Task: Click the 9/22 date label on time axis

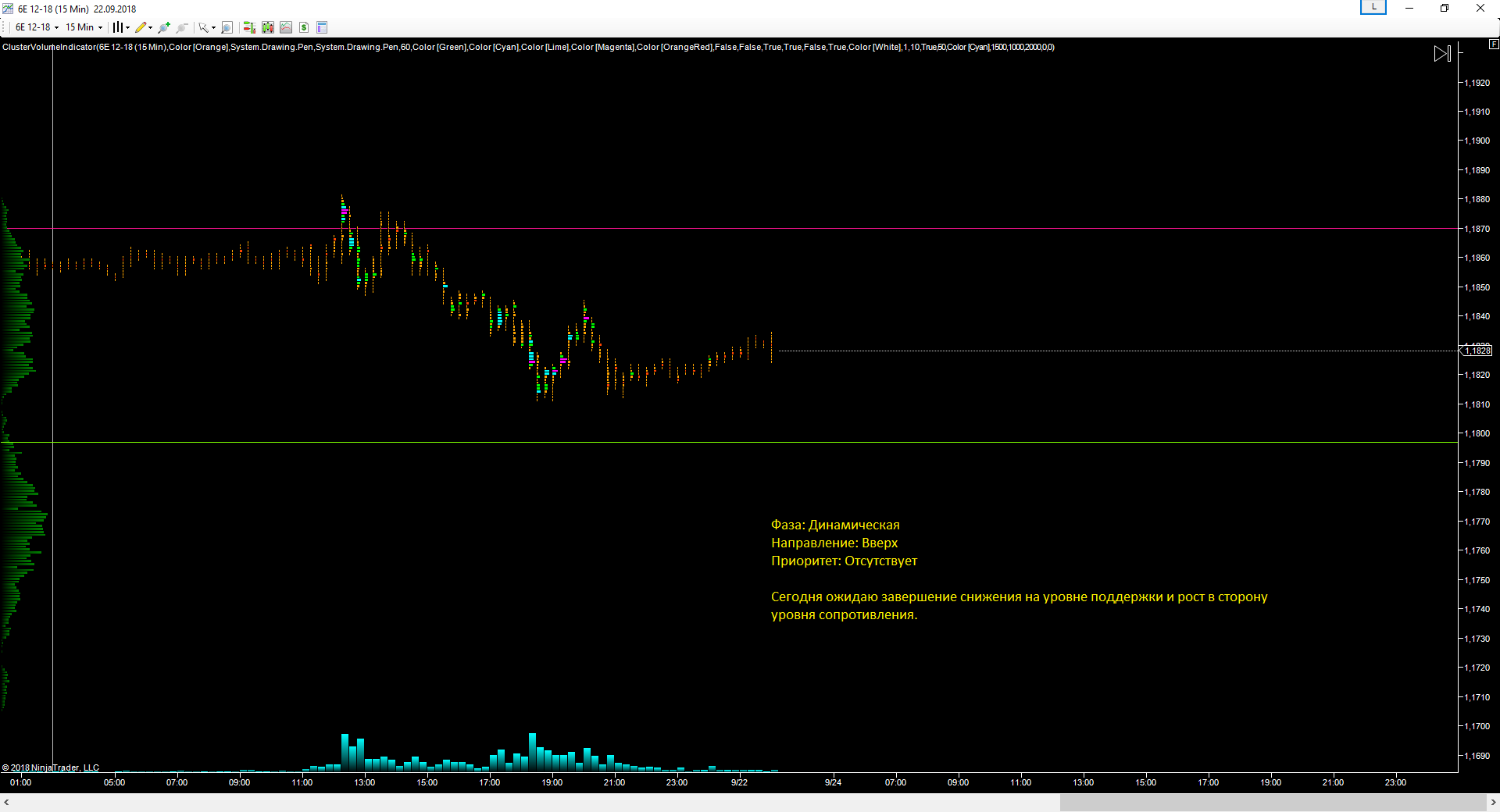Action: click(x=739, y=782)
